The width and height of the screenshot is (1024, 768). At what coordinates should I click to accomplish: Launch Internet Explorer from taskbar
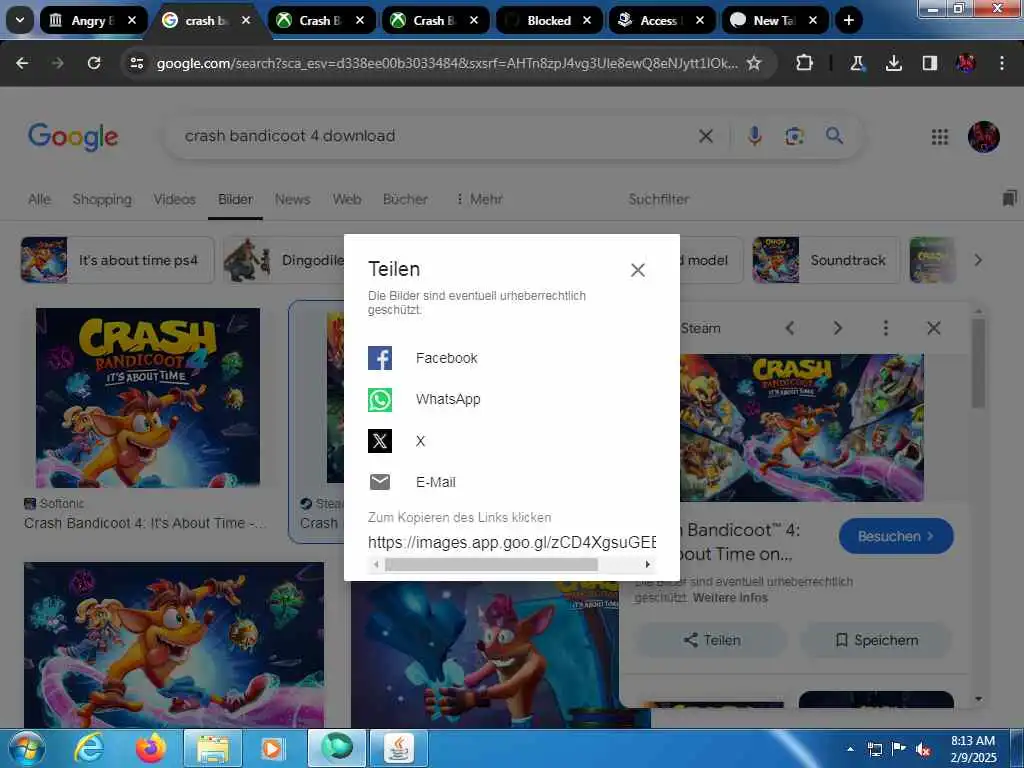[x=89, y=748]
